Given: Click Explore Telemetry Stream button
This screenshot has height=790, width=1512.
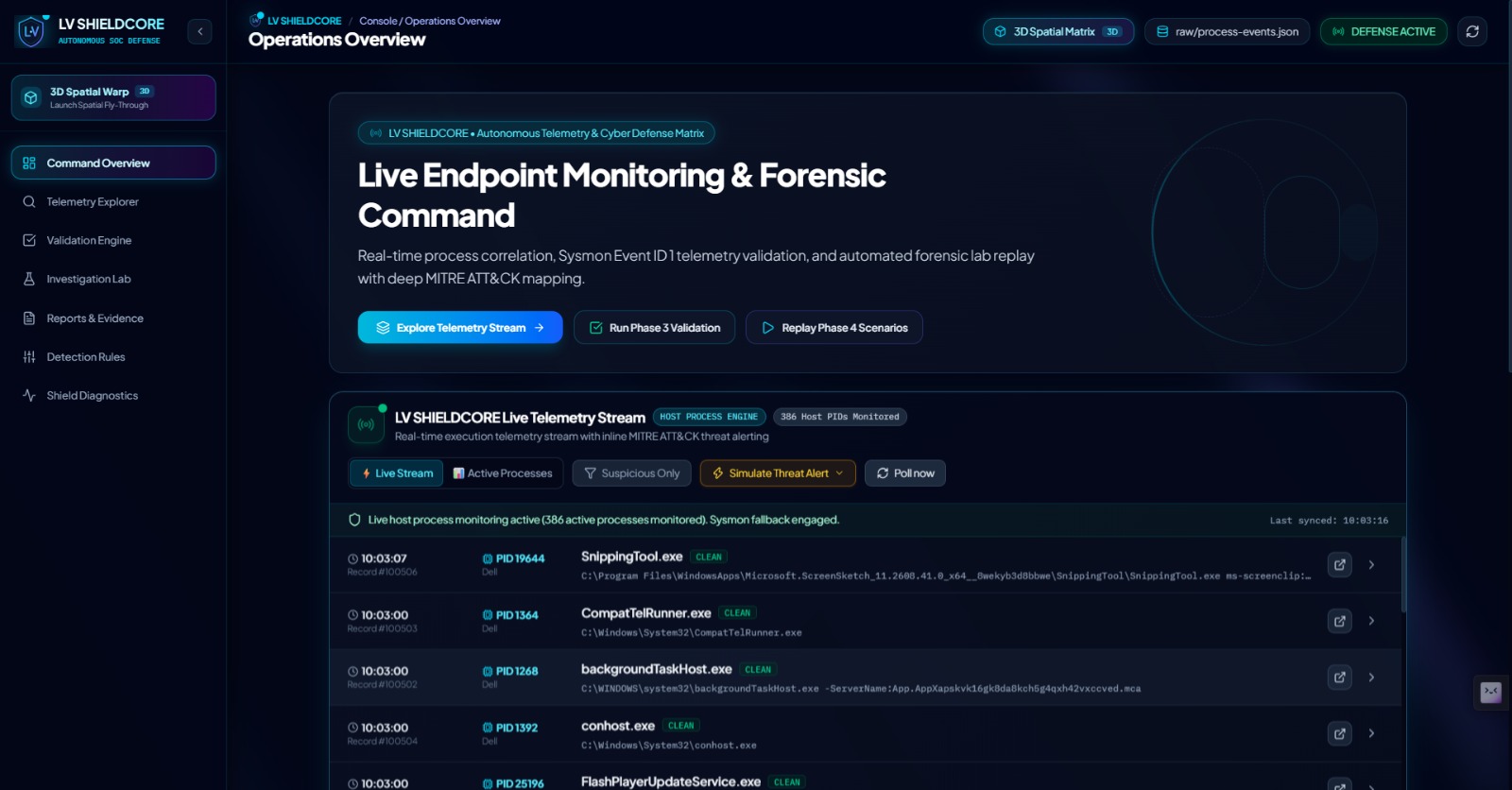Looking at the screenshot, I should (460, 327).
